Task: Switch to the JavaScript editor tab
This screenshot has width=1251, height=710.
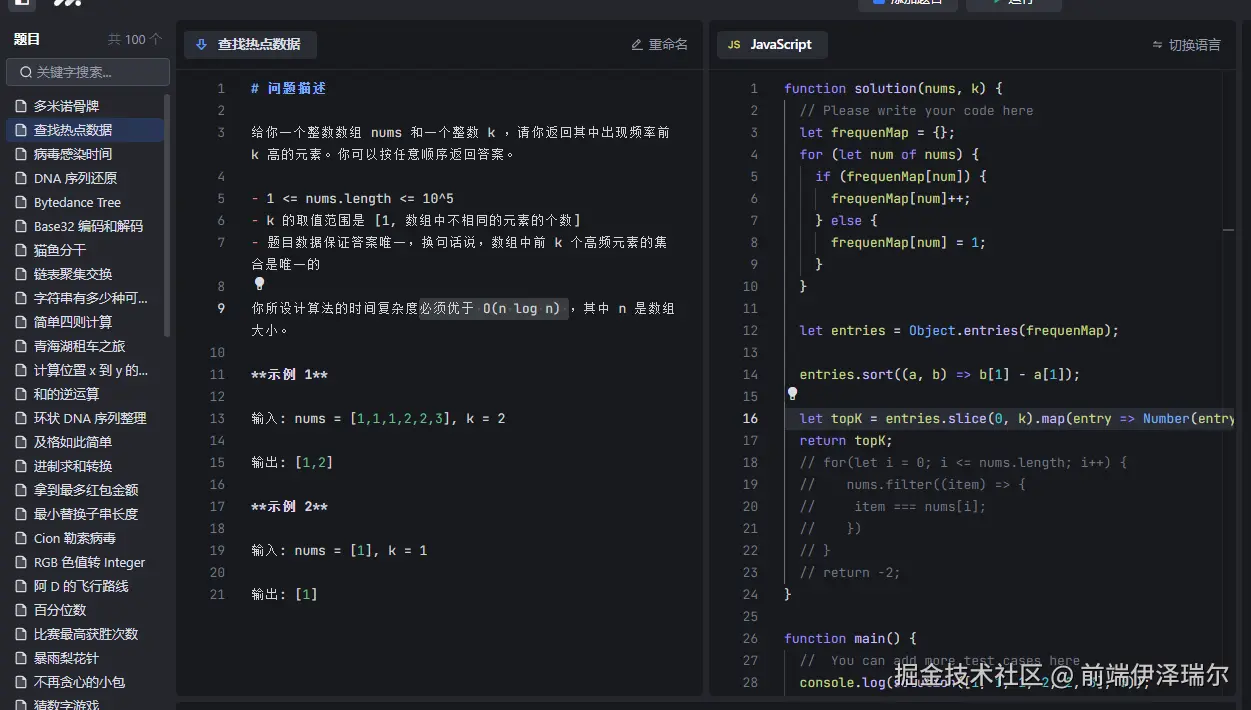Action: coord(771,44)
